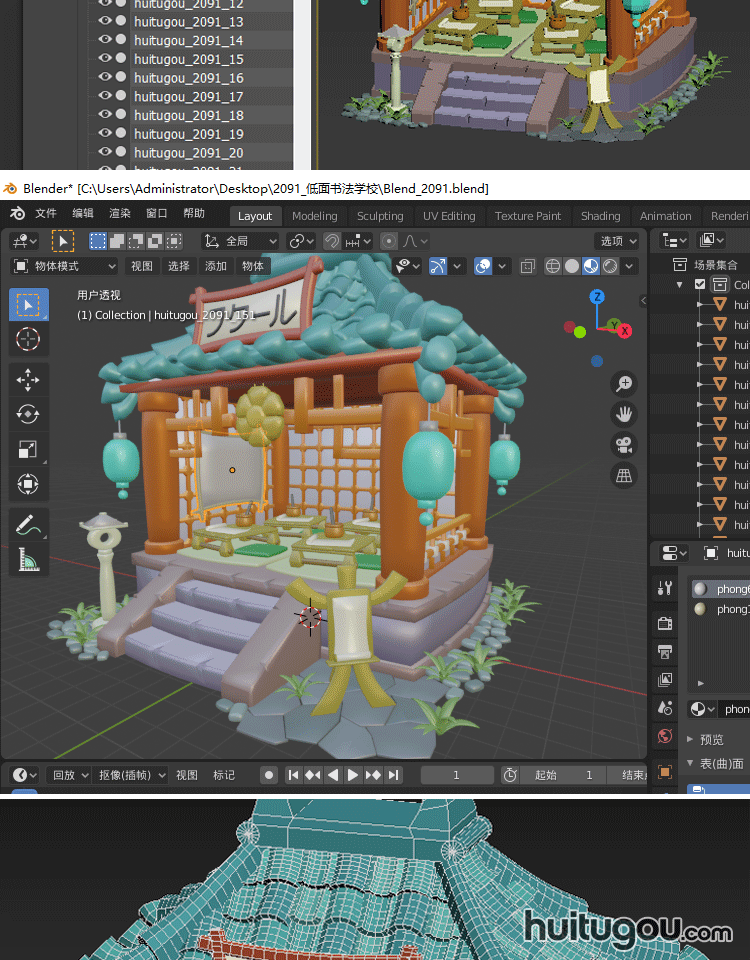Select the Rotate tool
The width and height of the screenshot is (750, 960).
[28, 414]
